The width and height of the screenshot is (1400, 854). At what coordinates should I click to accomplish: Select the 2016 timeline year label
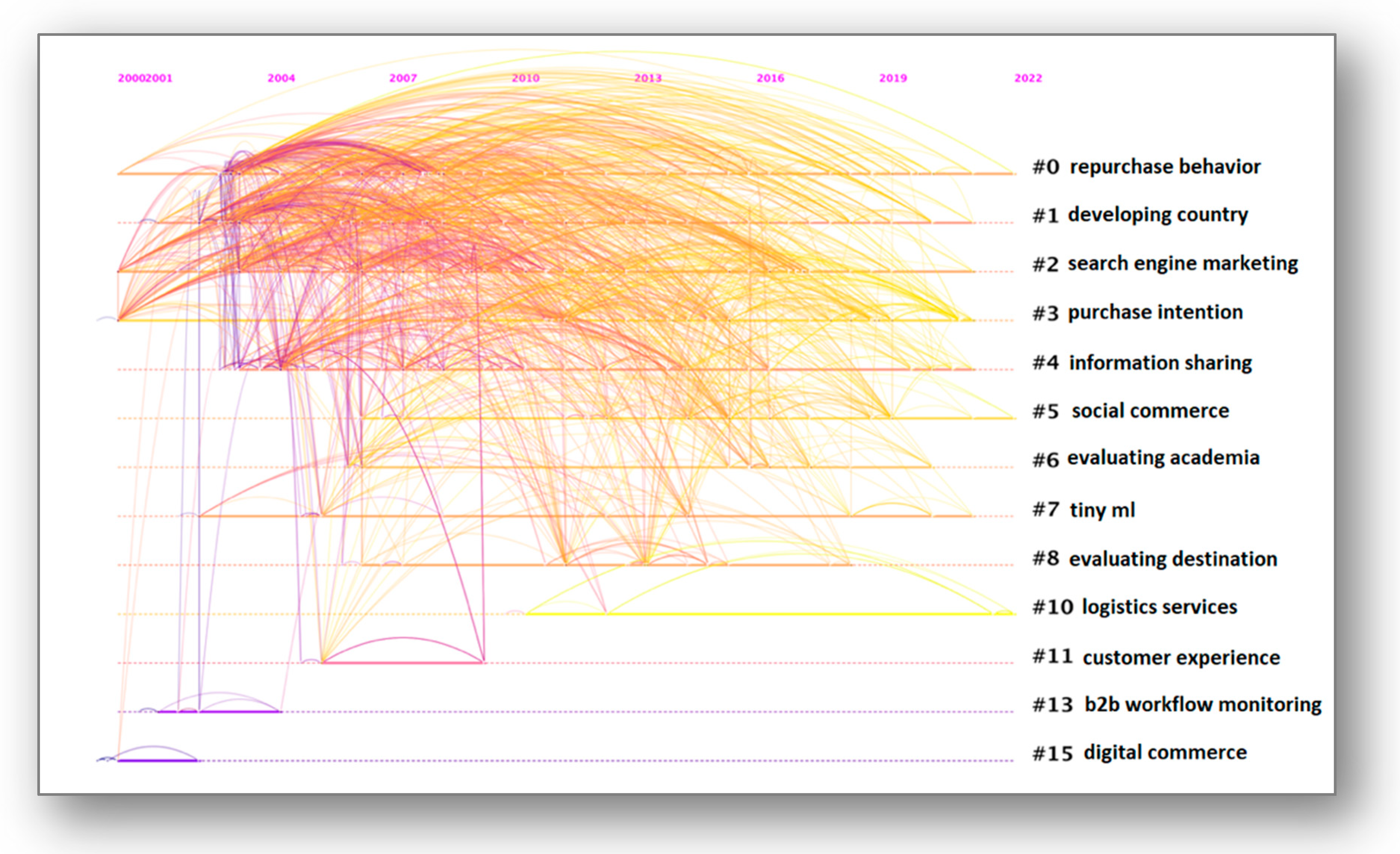770,78
